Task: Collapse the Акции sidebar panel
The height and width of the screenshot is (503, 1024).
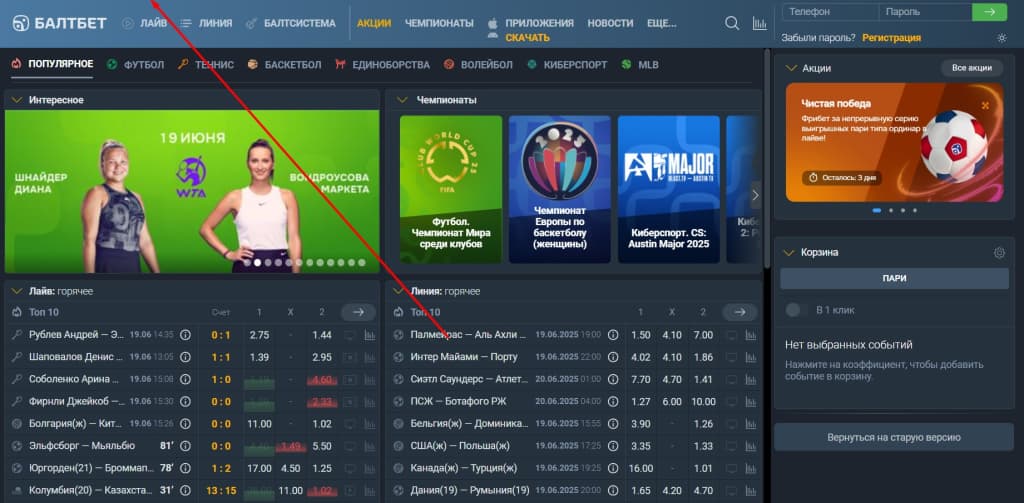Action: tap(791, 68)
